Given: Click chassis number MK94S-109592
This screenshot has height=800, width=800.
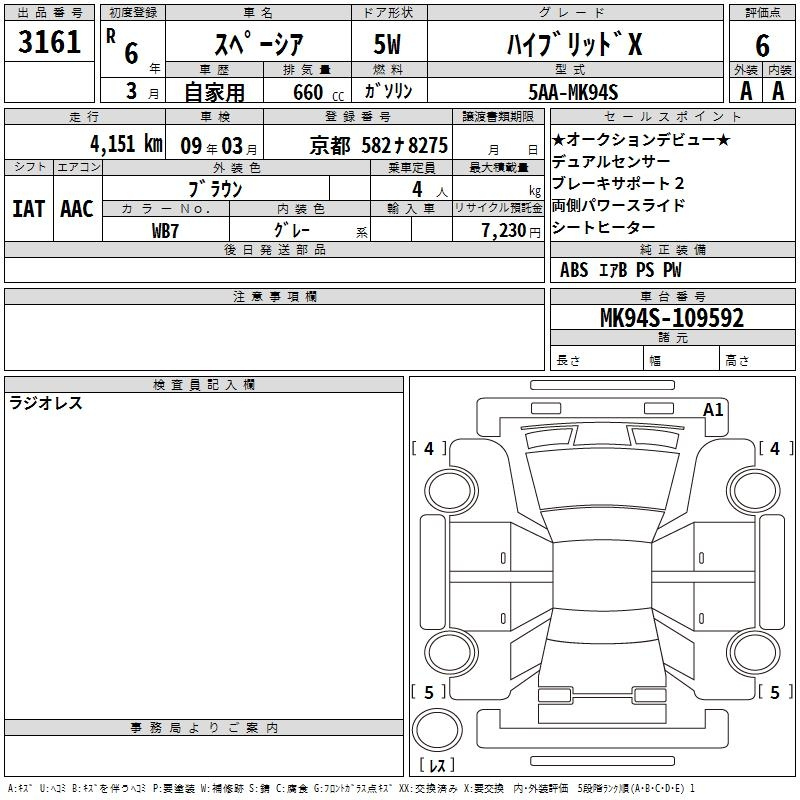Looking at the screenshot, I should [x=672, y=318].
